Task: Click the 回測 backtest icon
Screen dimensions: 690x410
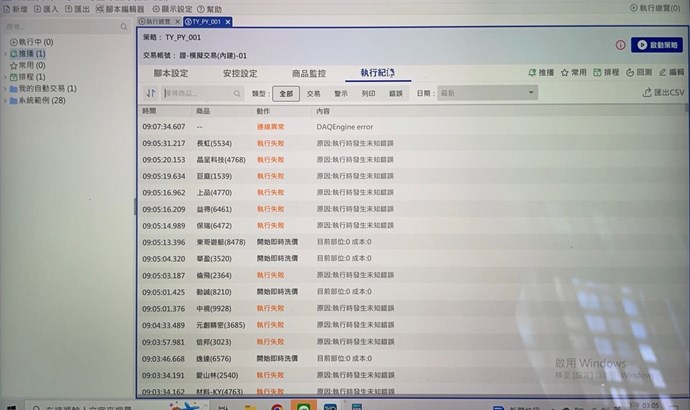Action: (x=639, y=73)
